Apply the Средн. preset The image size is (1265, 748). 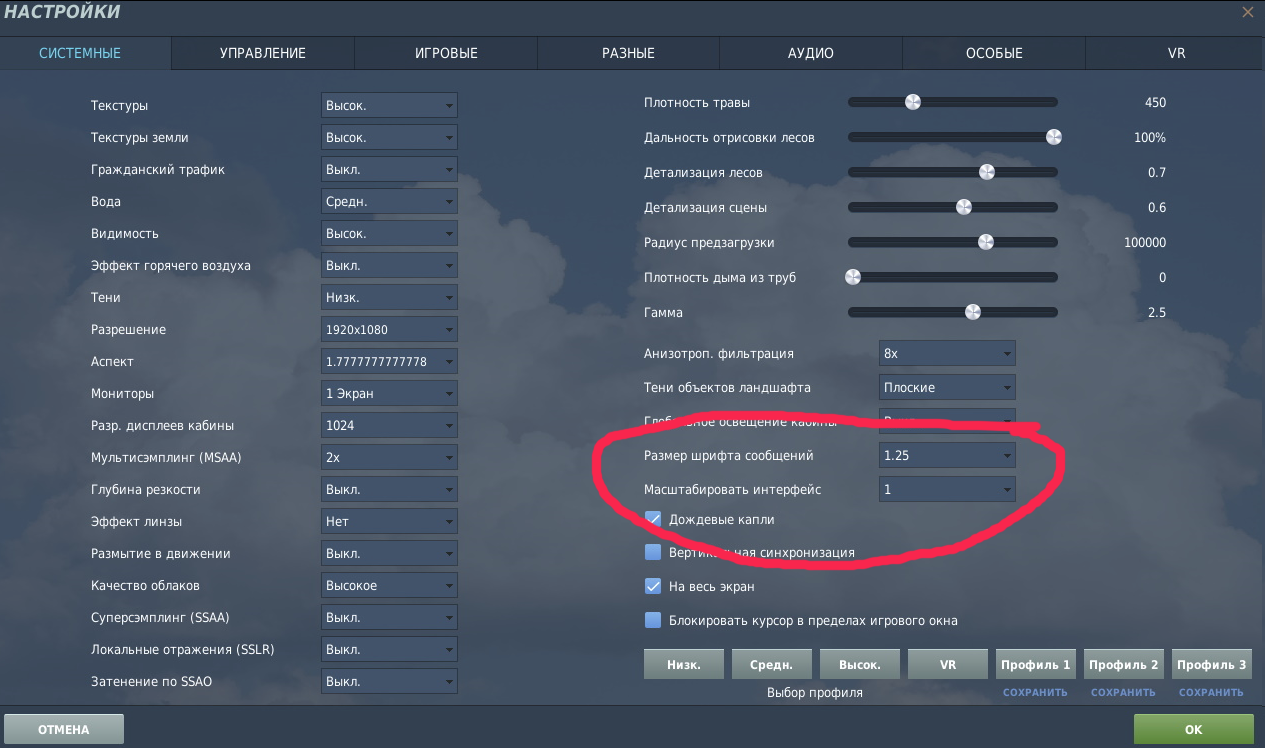point(771,665)
